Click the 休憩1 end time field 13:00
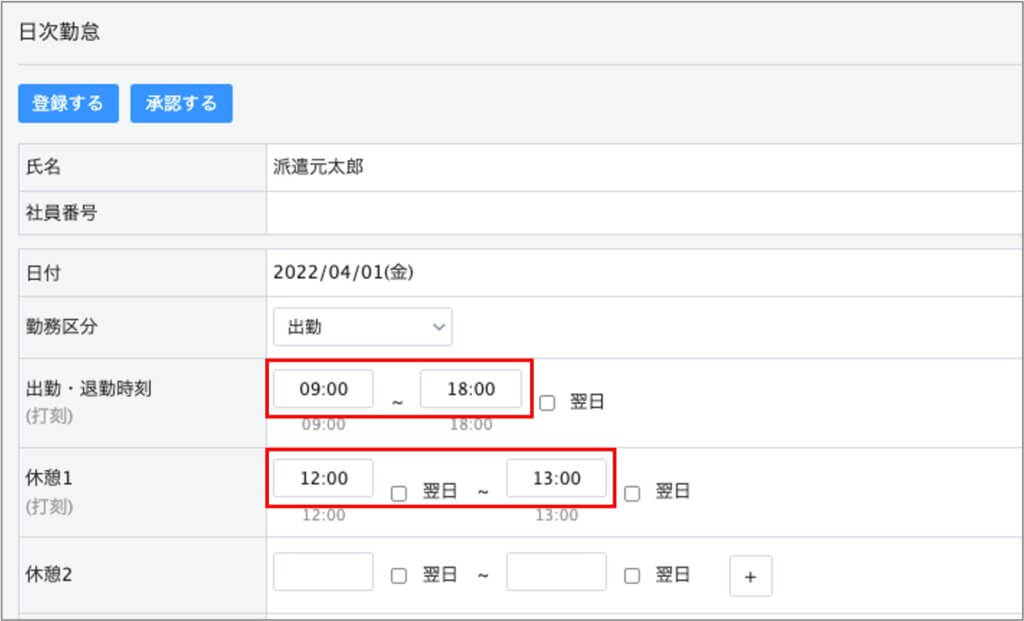The height and width of the screenshot is (621, 1024). [x=556, y=478]
